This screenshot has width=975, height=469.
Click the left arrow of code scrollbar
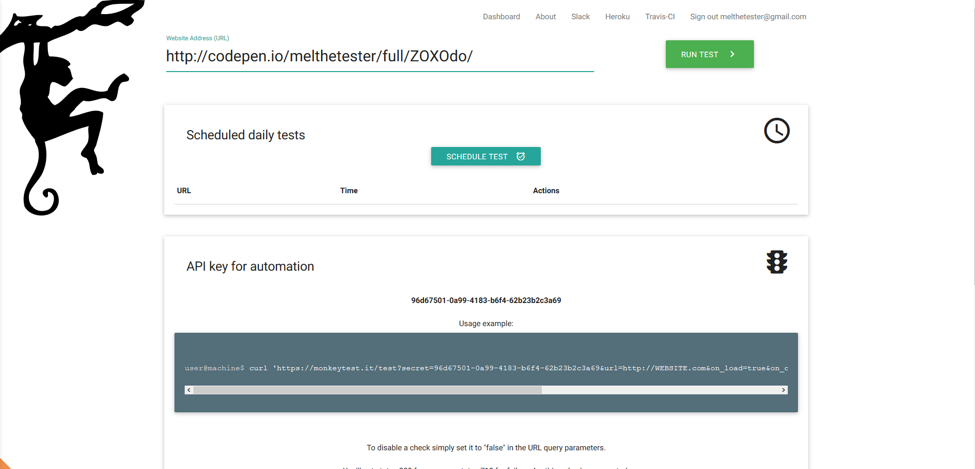click(x=188, y=390)
